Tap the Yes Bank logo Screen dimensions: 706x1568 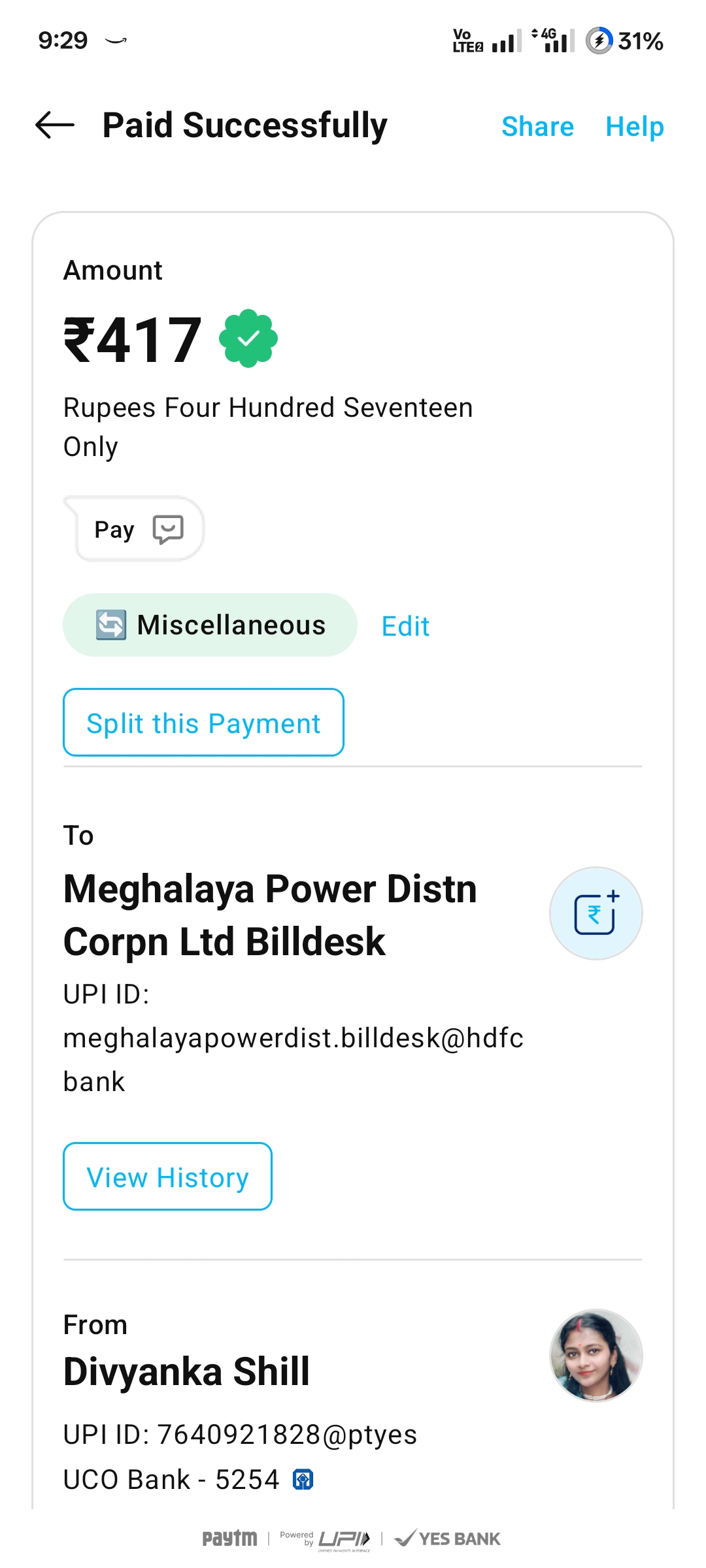pyautogui.click(x=448, y=1539)
